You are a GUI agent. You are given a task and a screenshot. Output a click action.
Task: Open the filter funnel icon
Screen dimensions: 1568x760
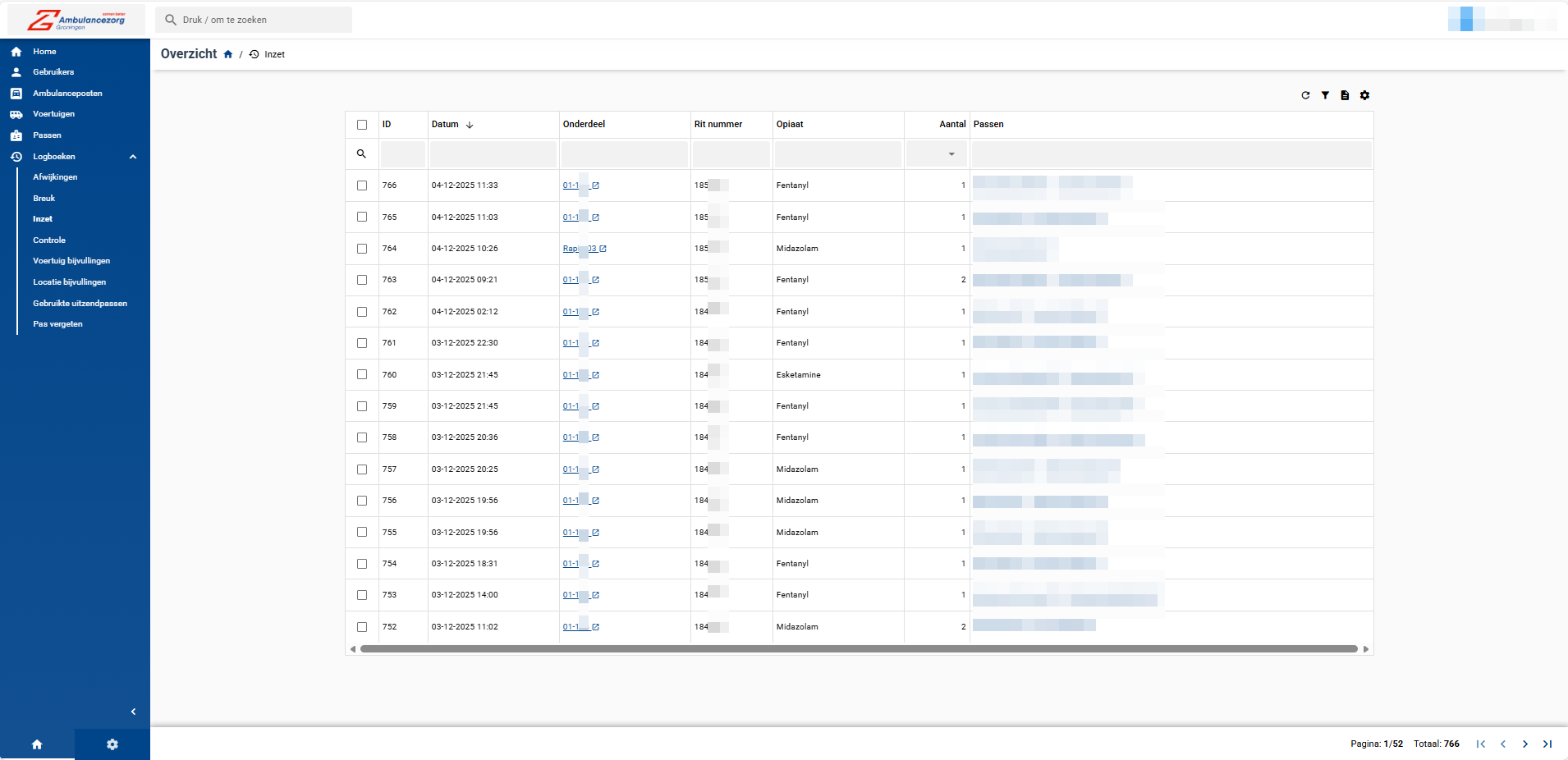[1325, 95]
